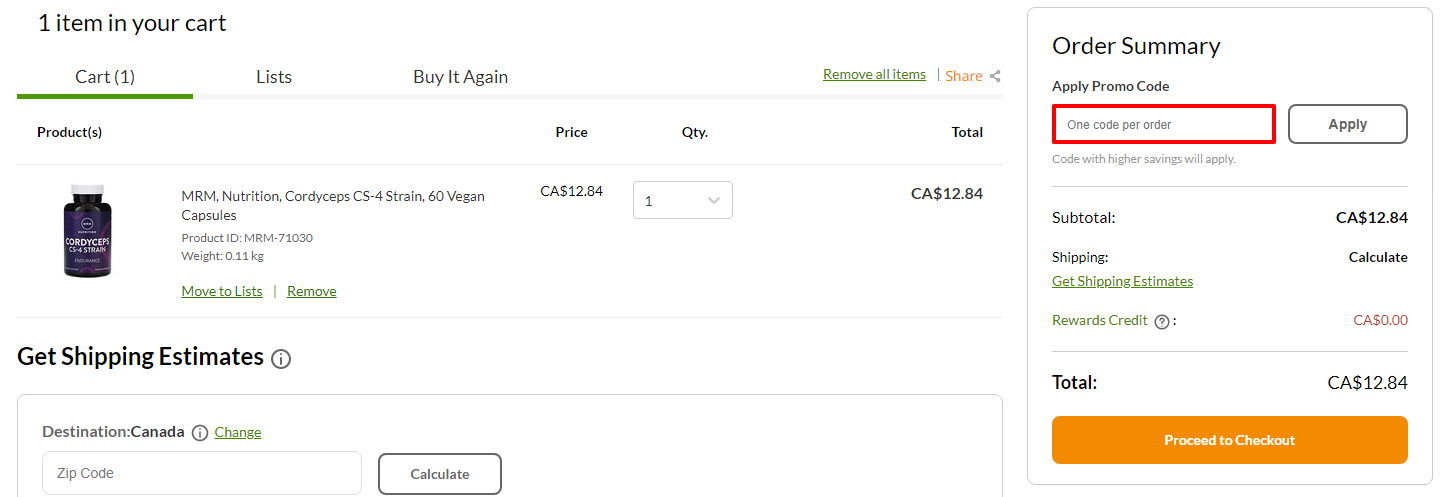Click Get Shipping Estimates link in summary
The width and height of the screenshot is (1440, 497).
pos(1122,281)
